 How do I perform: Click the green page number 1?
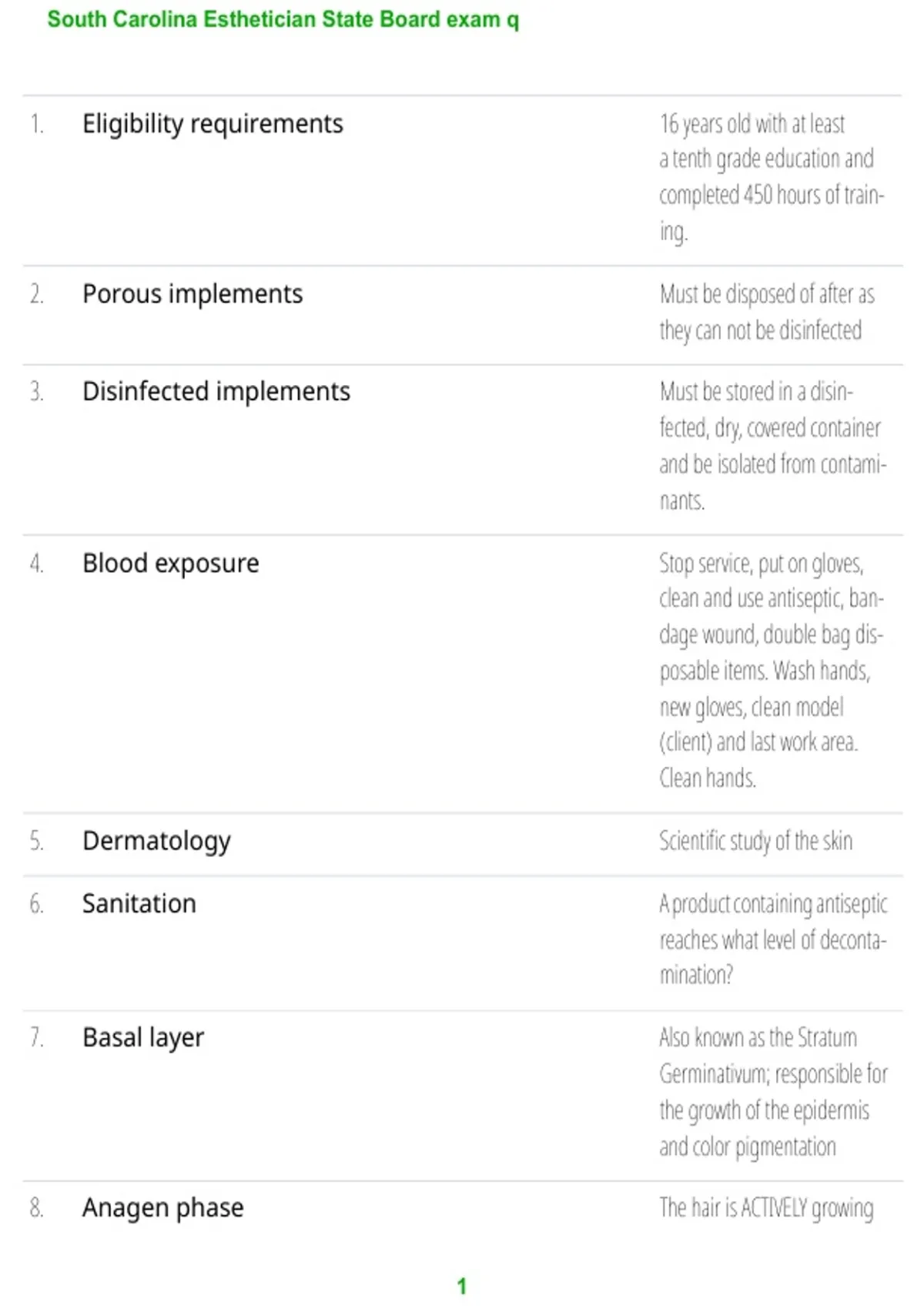461,1286
